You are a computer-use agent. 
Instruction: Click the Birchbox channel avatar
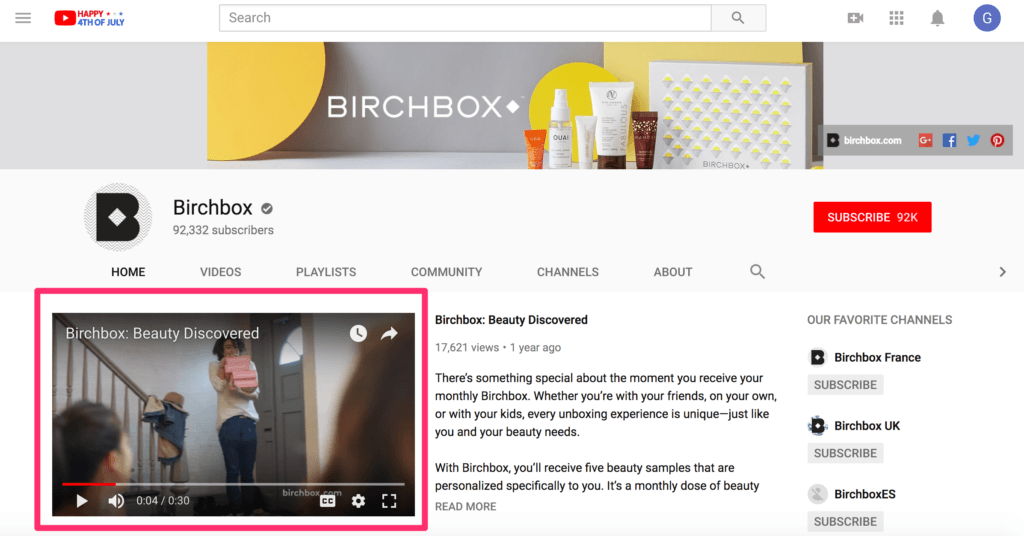pos(118,217)
